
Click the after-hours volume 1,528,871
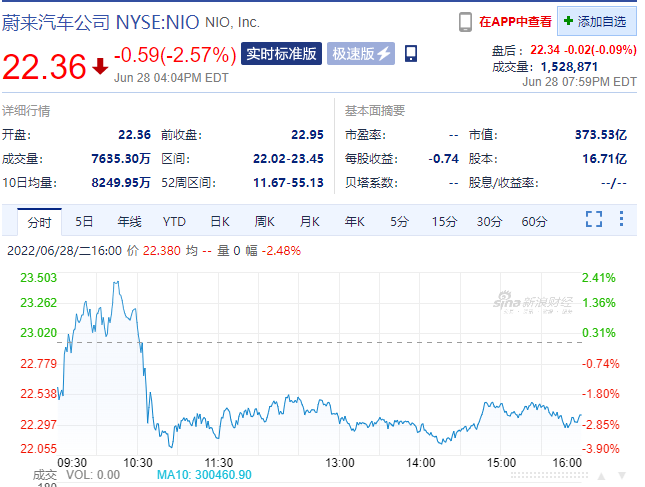coord(569,67)
